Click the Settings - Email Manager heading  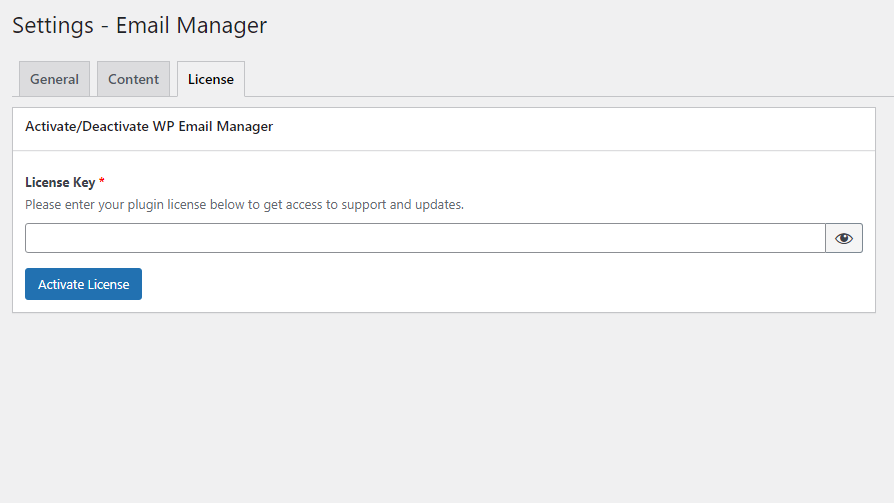coord(140,26)
